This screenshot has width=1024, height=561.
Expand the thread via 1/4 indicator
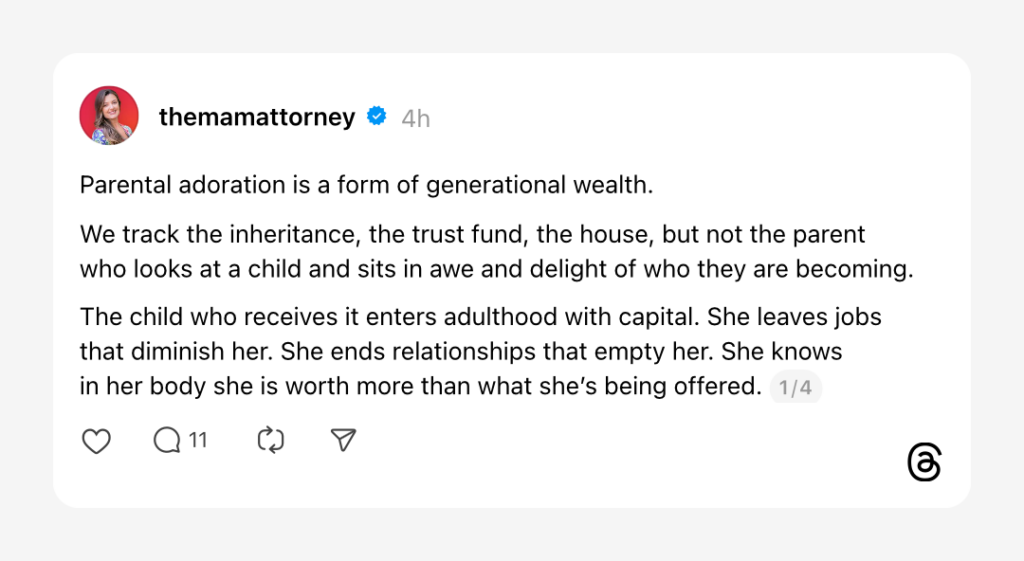pyautogui.click(x=795, y=388)
